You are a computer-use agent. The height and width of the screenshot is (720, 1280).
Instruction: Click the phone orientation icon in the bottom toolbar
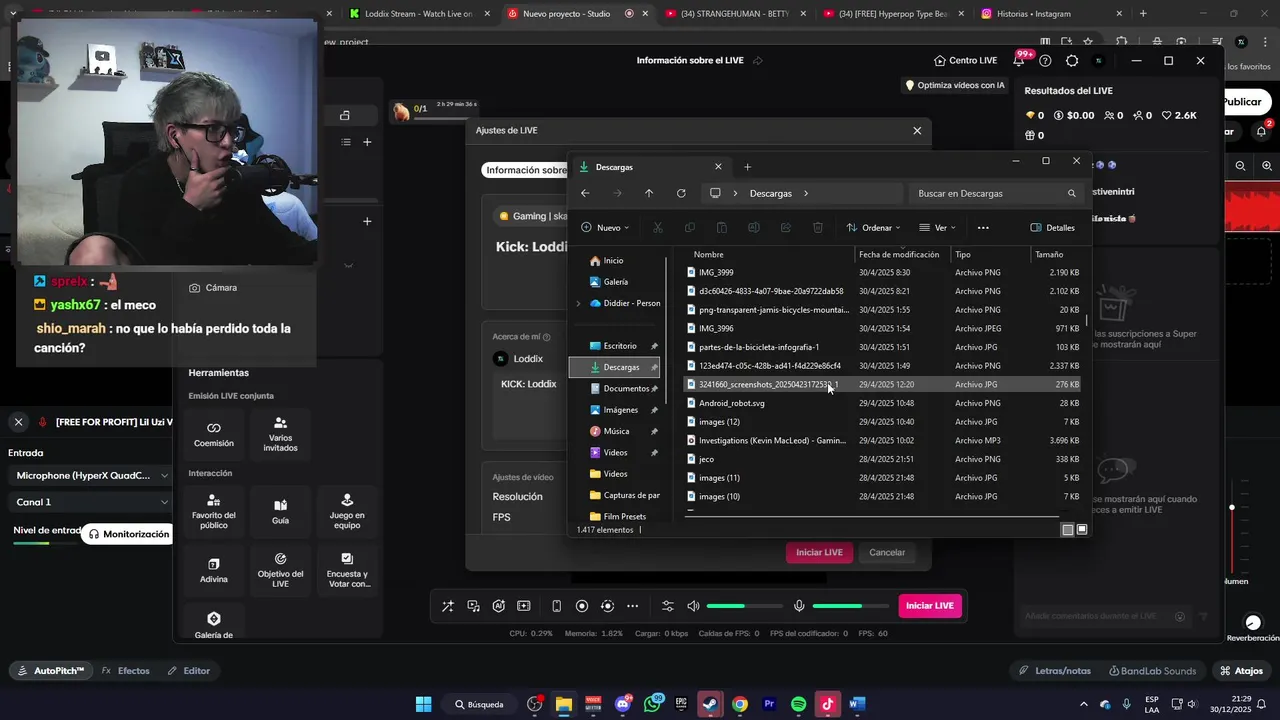point(557,606)
